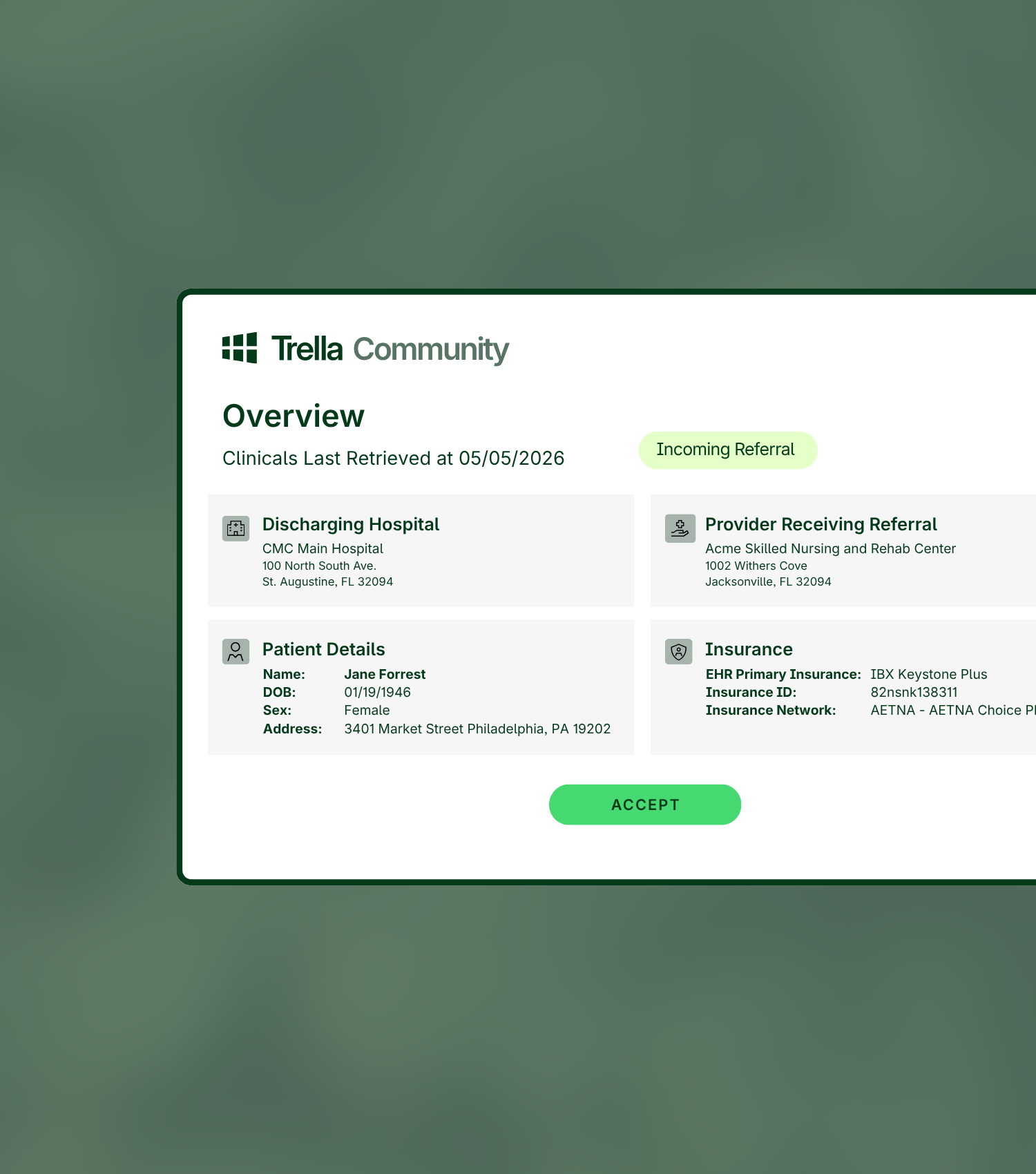
Task: Click the Name: label
Action: (x=284, y=674)
